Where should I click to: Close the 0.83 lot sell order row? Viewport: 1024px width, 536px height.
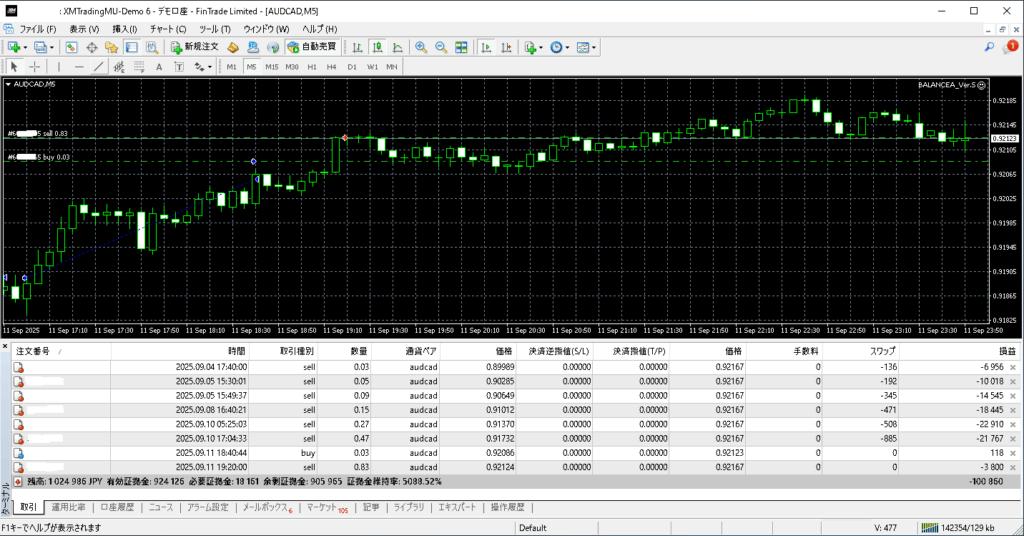click(1012, 466)
